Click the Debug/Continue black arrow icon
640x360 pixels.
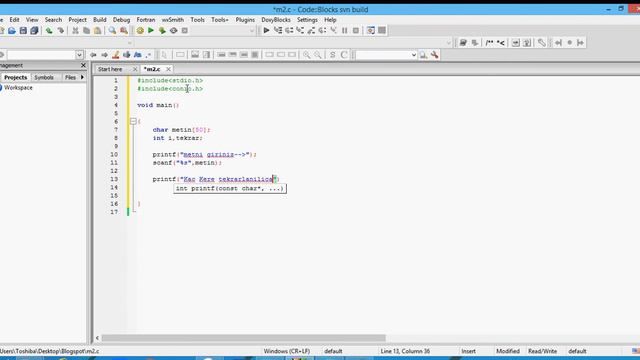[267, 31]
